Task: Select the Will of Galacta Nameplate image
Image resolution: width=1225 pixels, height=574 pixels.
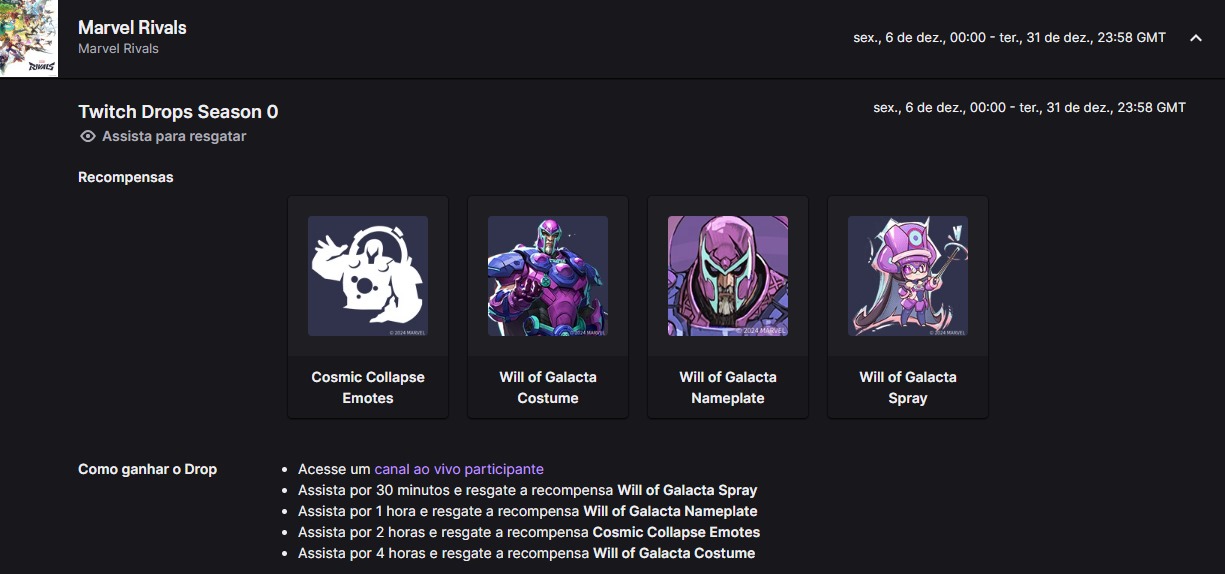Action: pyautogui.click(x=728, y=276)
